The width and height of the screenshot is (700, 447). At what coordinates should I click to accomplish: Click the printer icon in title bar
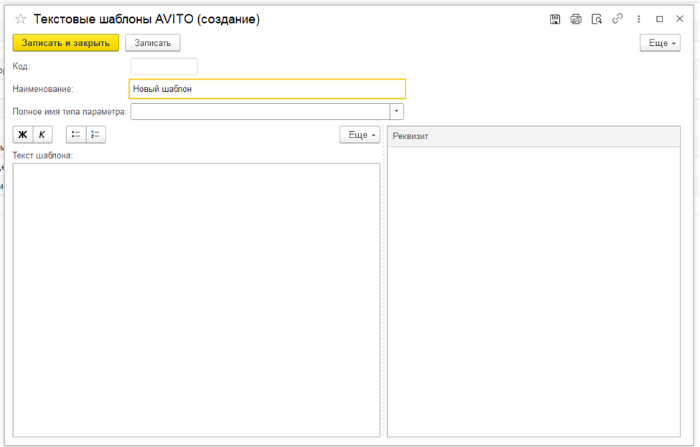[576, 19]
